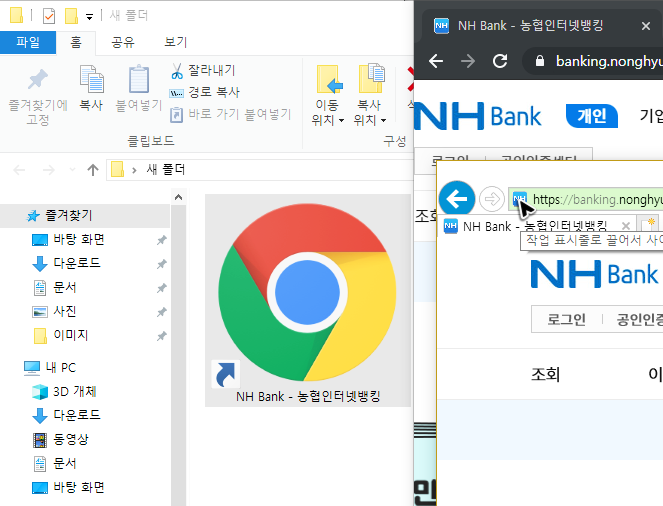Open new tab in IE
This screenshot has width=663, height=506.
649,224
